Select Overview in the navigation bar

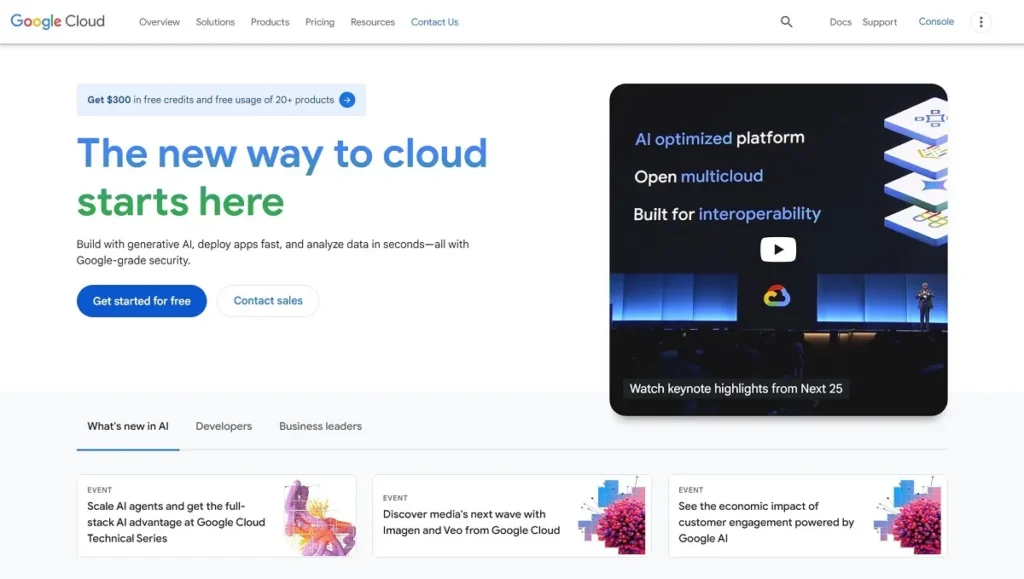(x=159, y=21)
